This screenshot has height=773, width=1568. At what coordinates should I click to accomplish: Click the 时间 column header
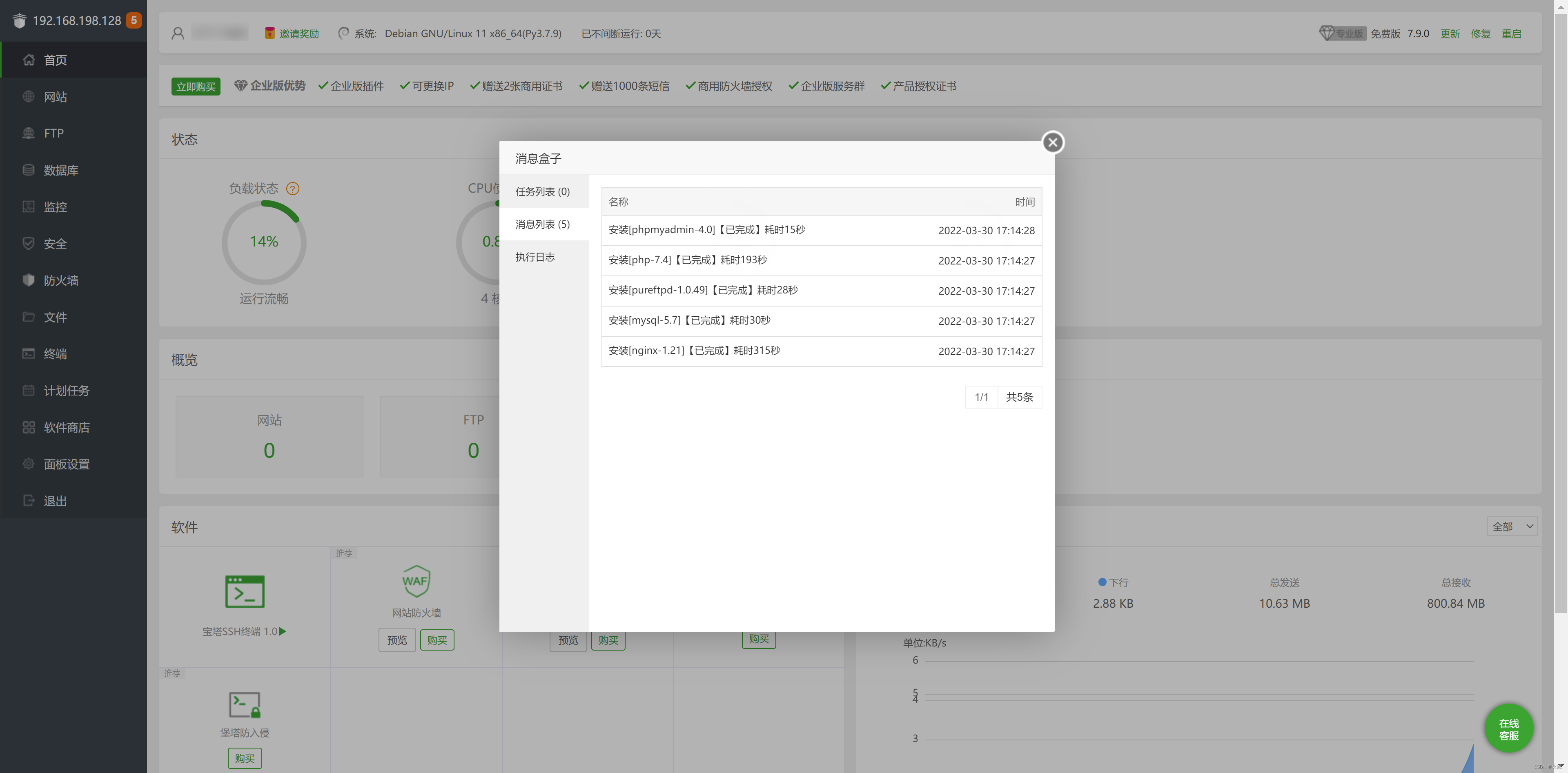(1025, 201)
